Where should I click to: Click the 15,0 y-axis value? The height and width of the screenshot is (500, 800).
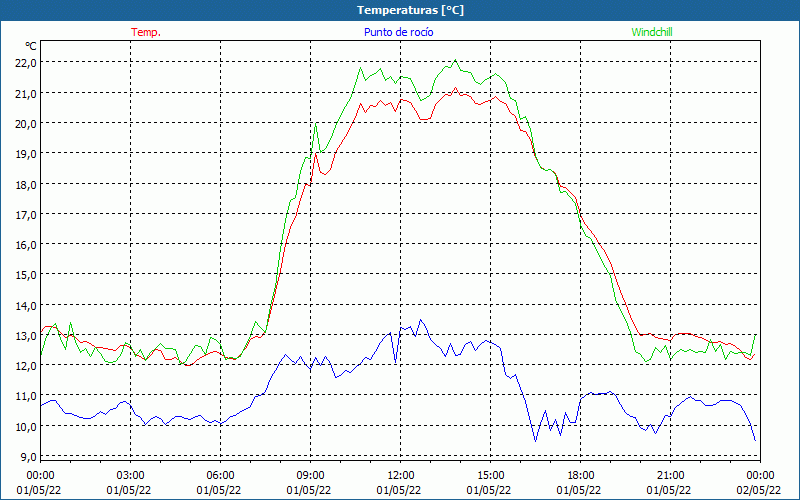coord(27,274)
